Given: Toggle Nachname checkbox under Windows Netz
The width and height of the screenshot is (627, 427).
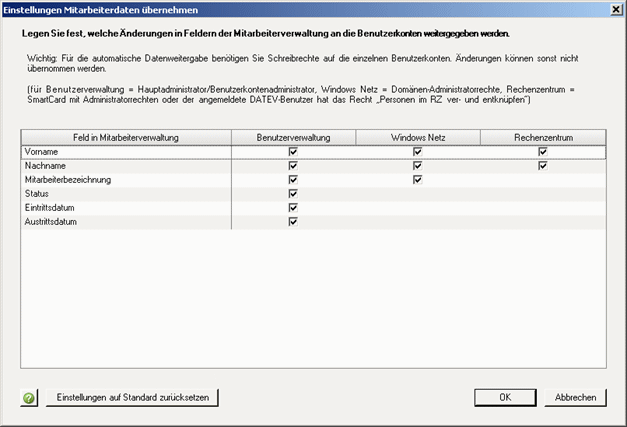Looking at the screenshot, I should pyautogui.click(x=417, y=166).
